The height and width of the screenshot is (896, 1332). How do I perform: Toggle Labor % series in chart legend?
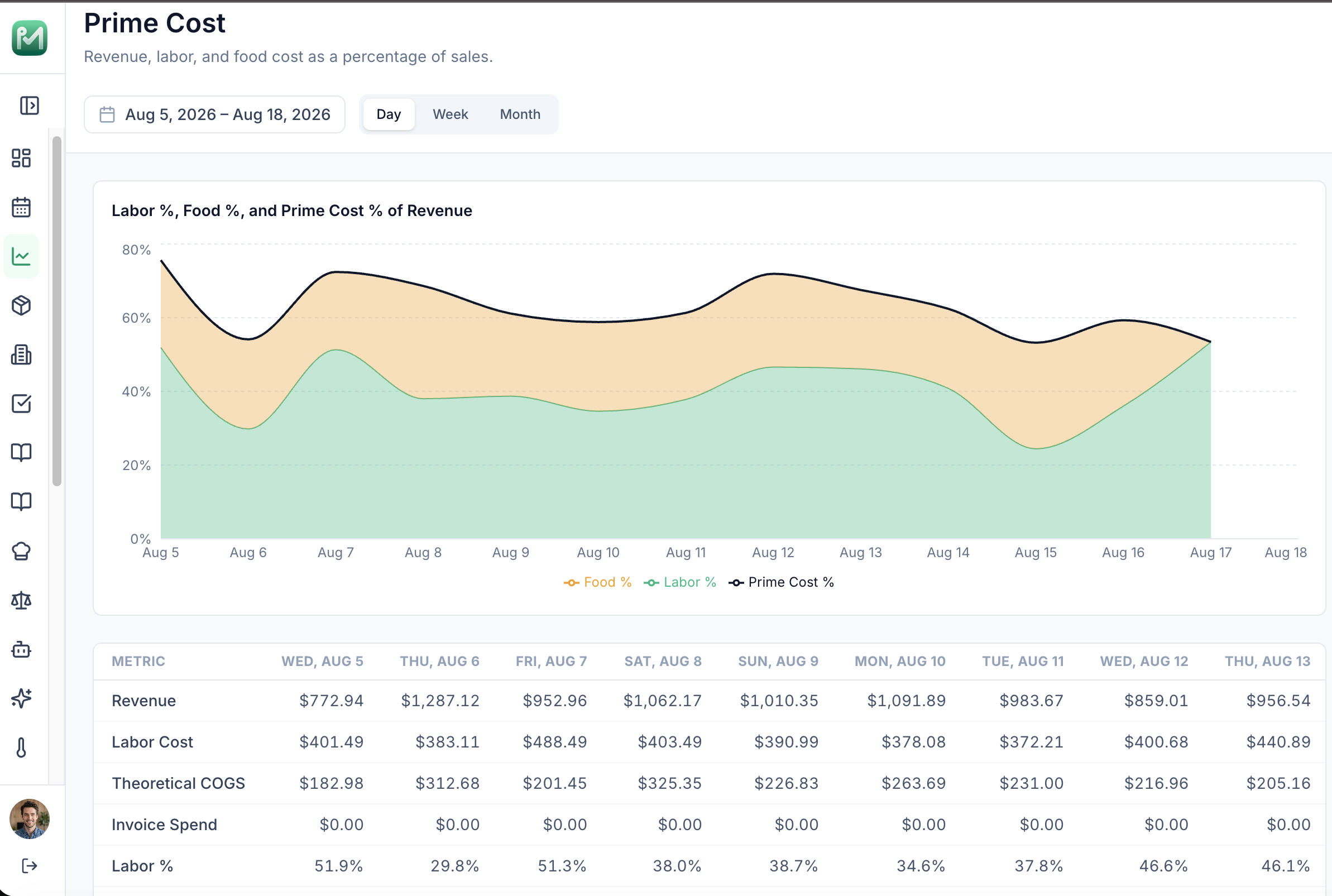click(x=679, y=582)
